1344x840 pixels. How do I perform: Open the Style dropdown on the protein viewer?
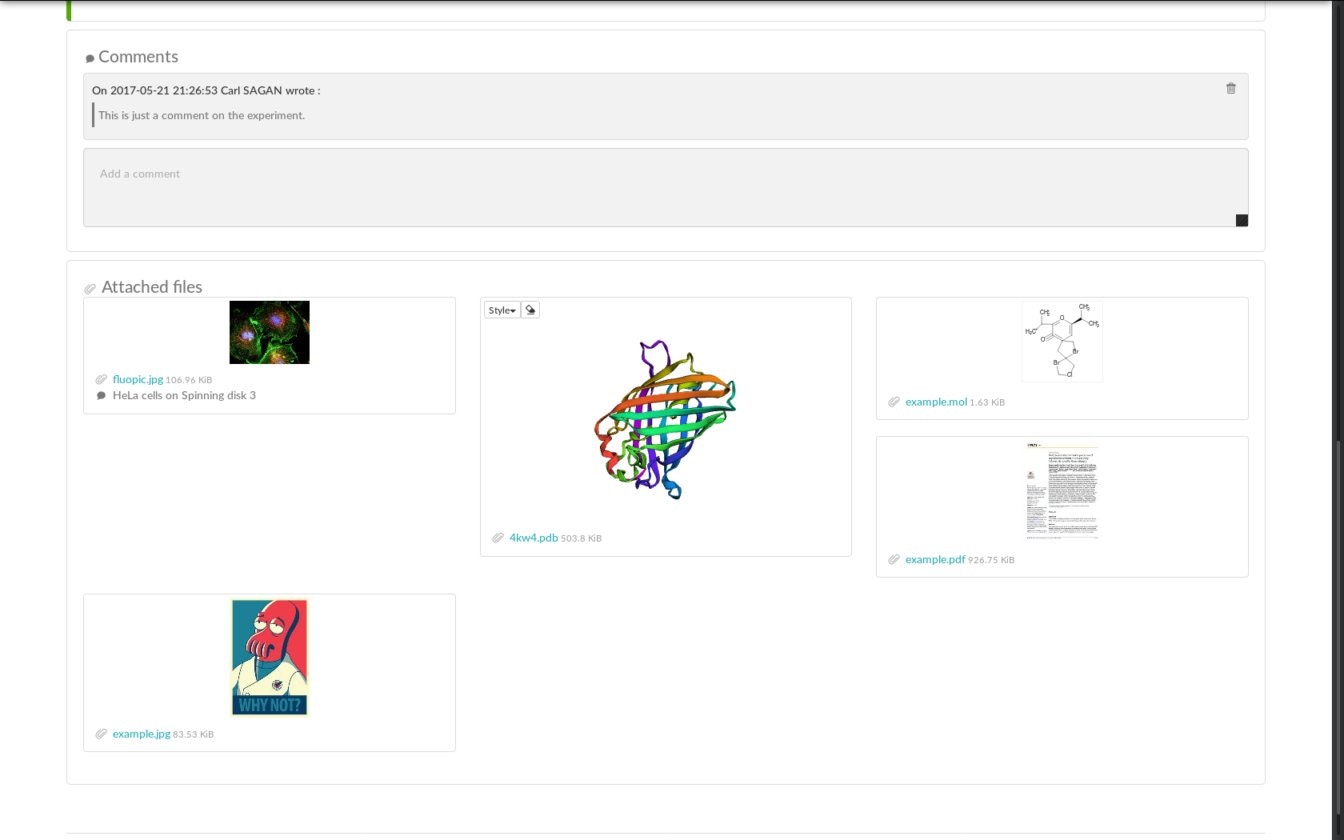500,310
